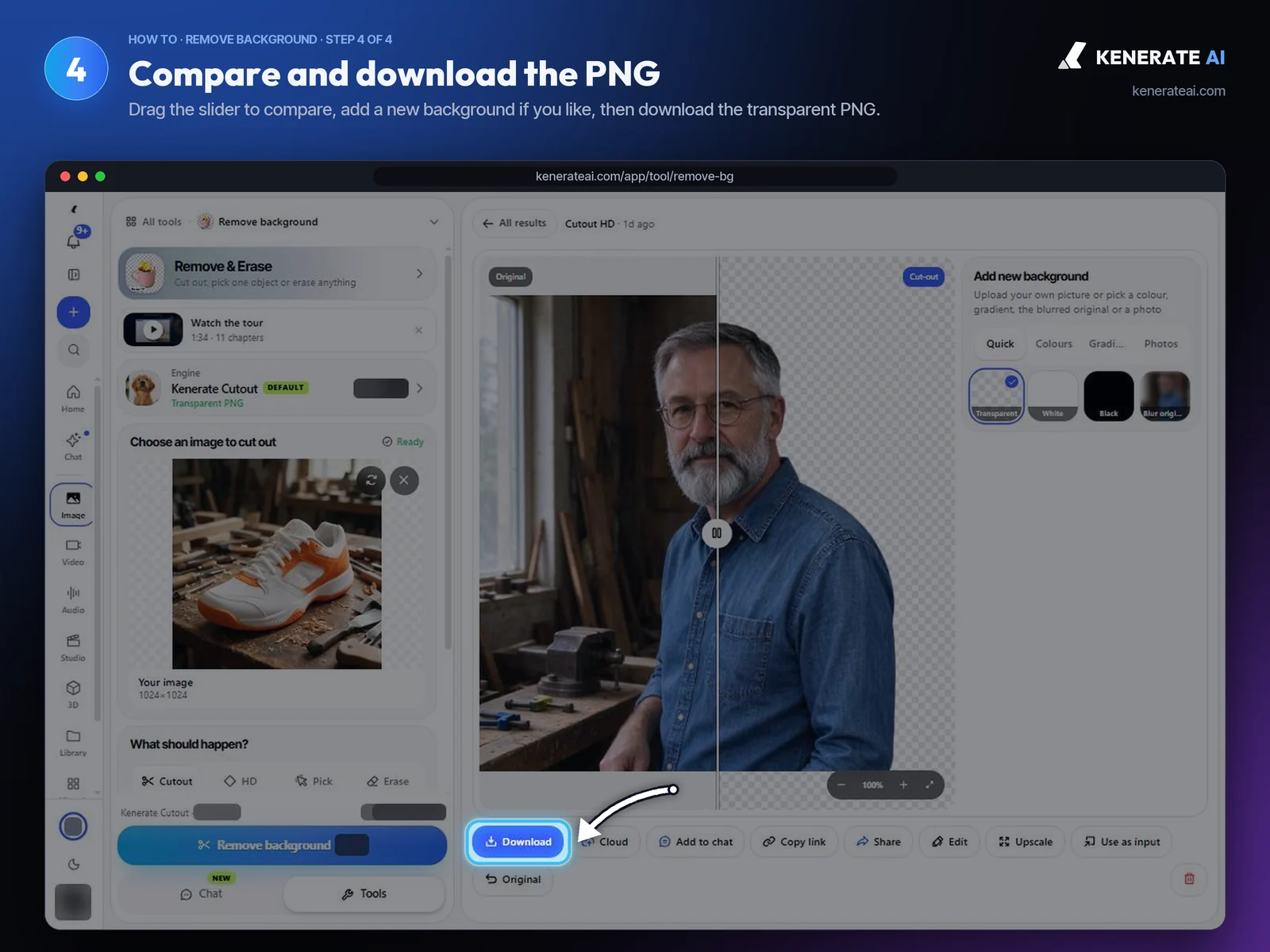Choose the White background swatch
1270x952 pixels.
1053,395
